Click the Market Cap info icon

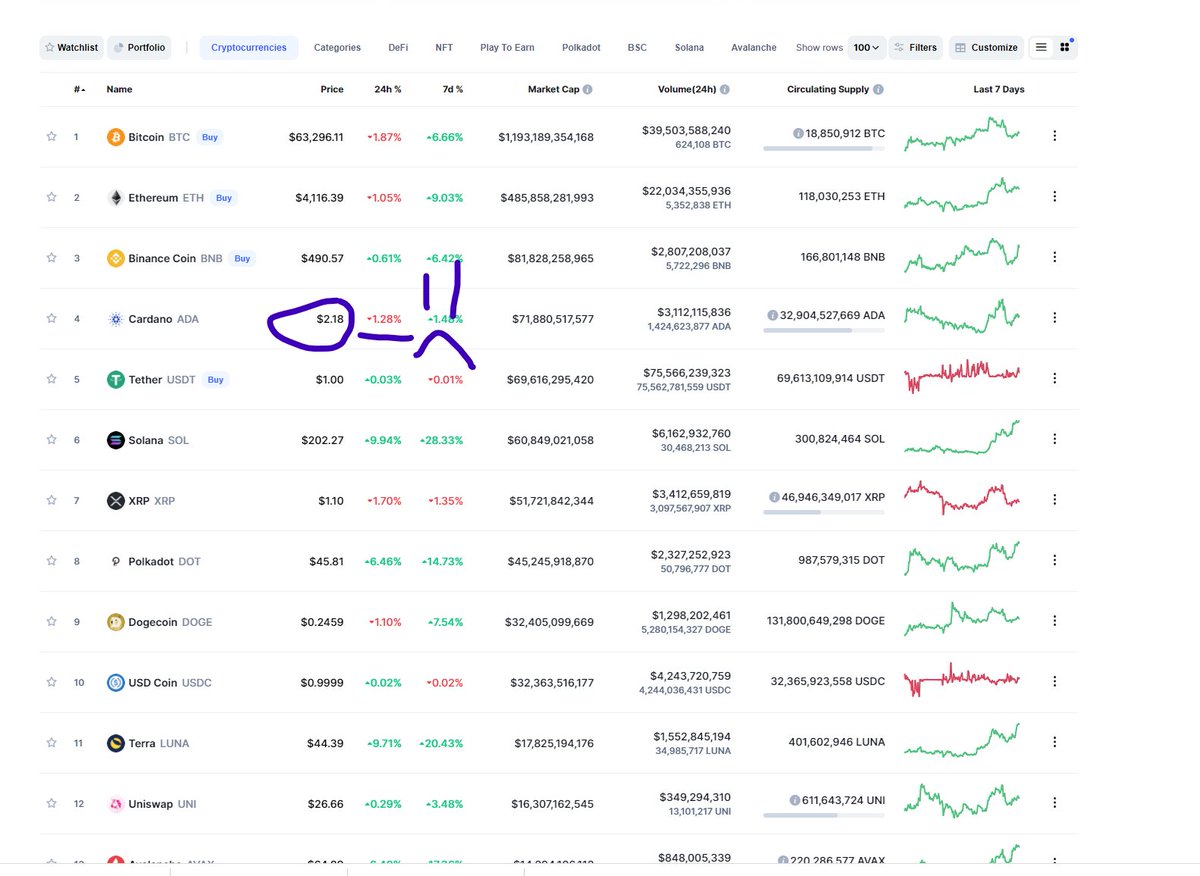coord(588,89)
